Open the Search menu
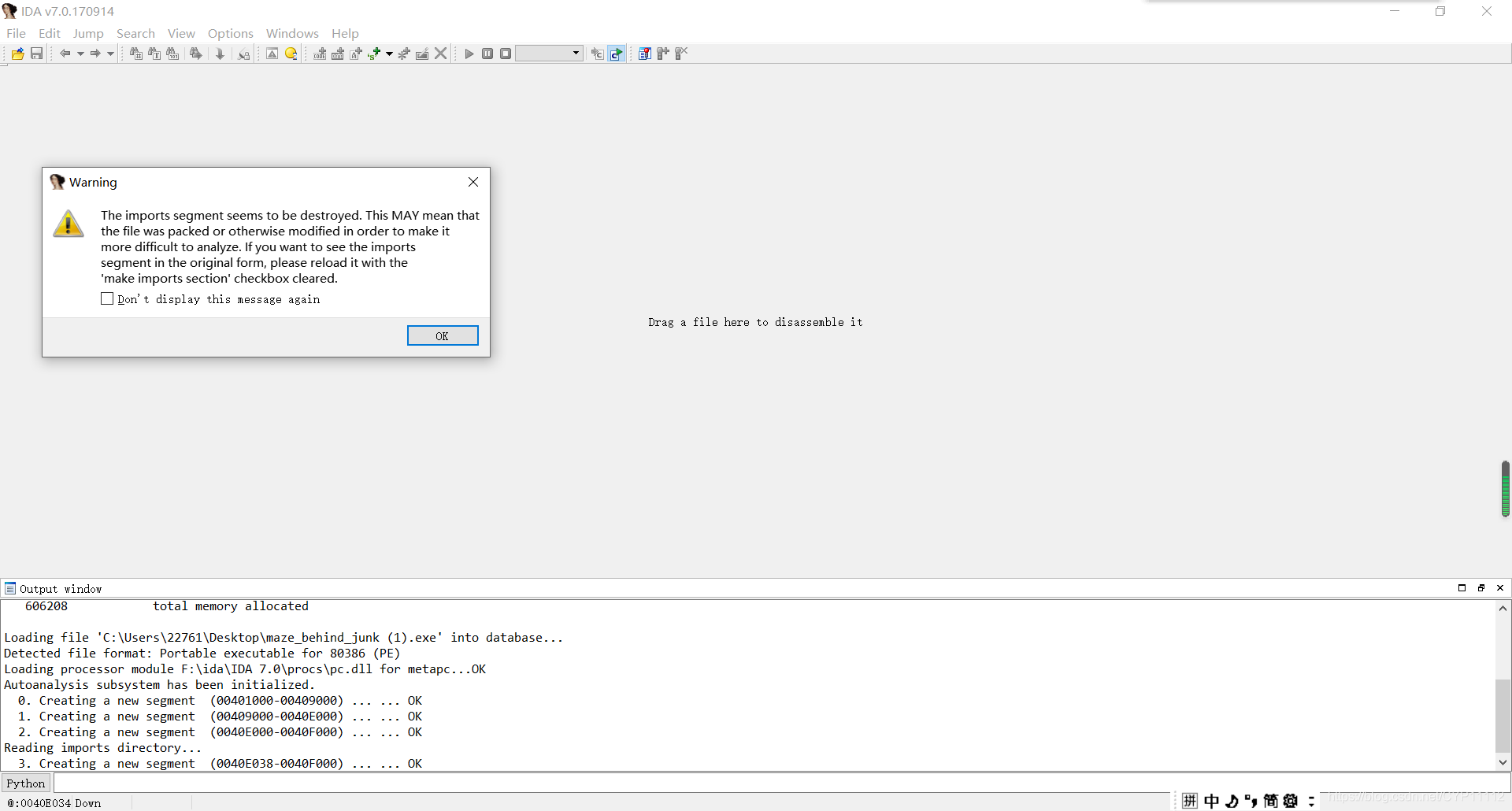Viewport: 1512px width, 811px height. tap(135, 33)
